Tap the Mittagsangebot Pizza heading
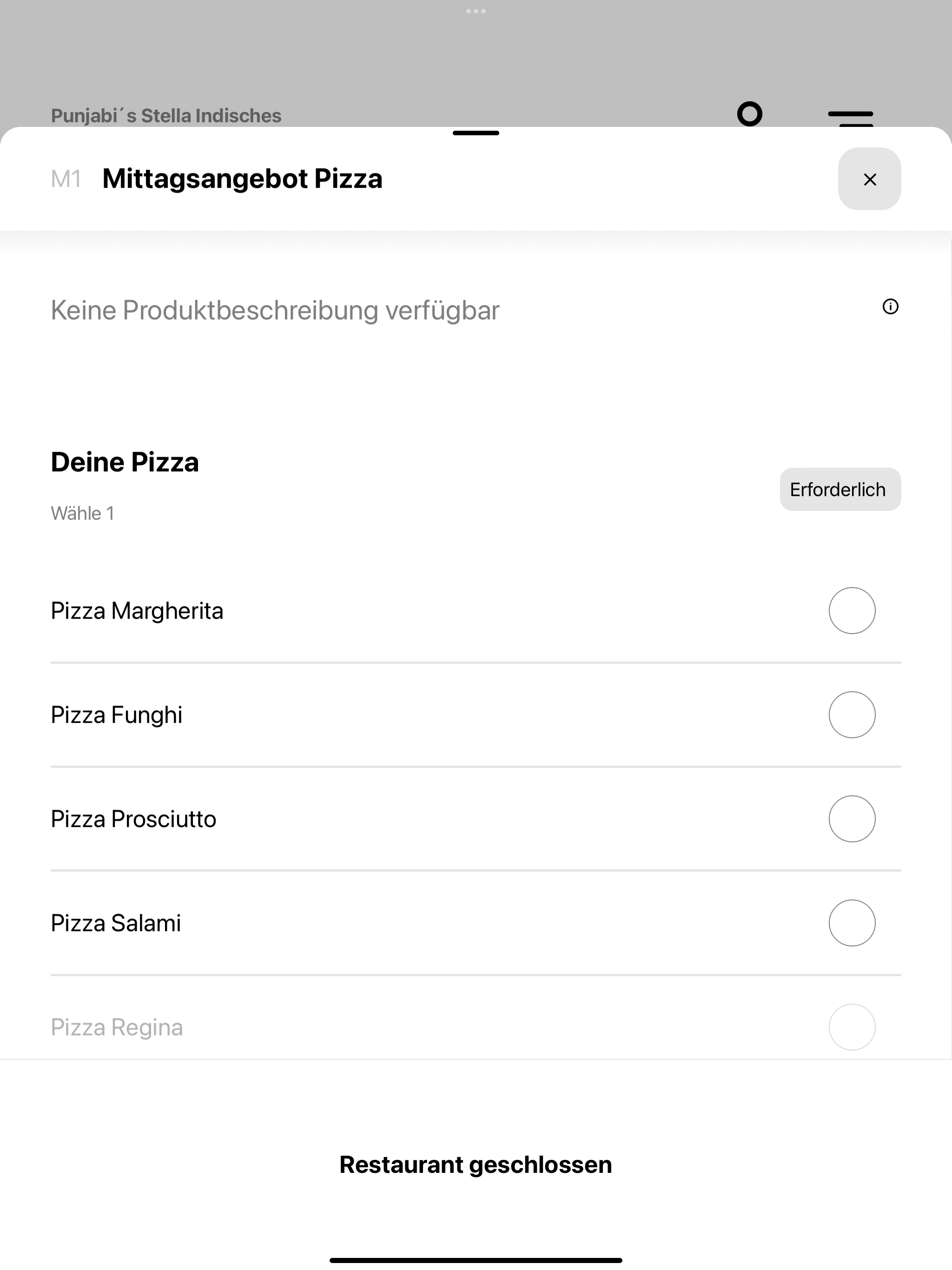 [242, 179]
